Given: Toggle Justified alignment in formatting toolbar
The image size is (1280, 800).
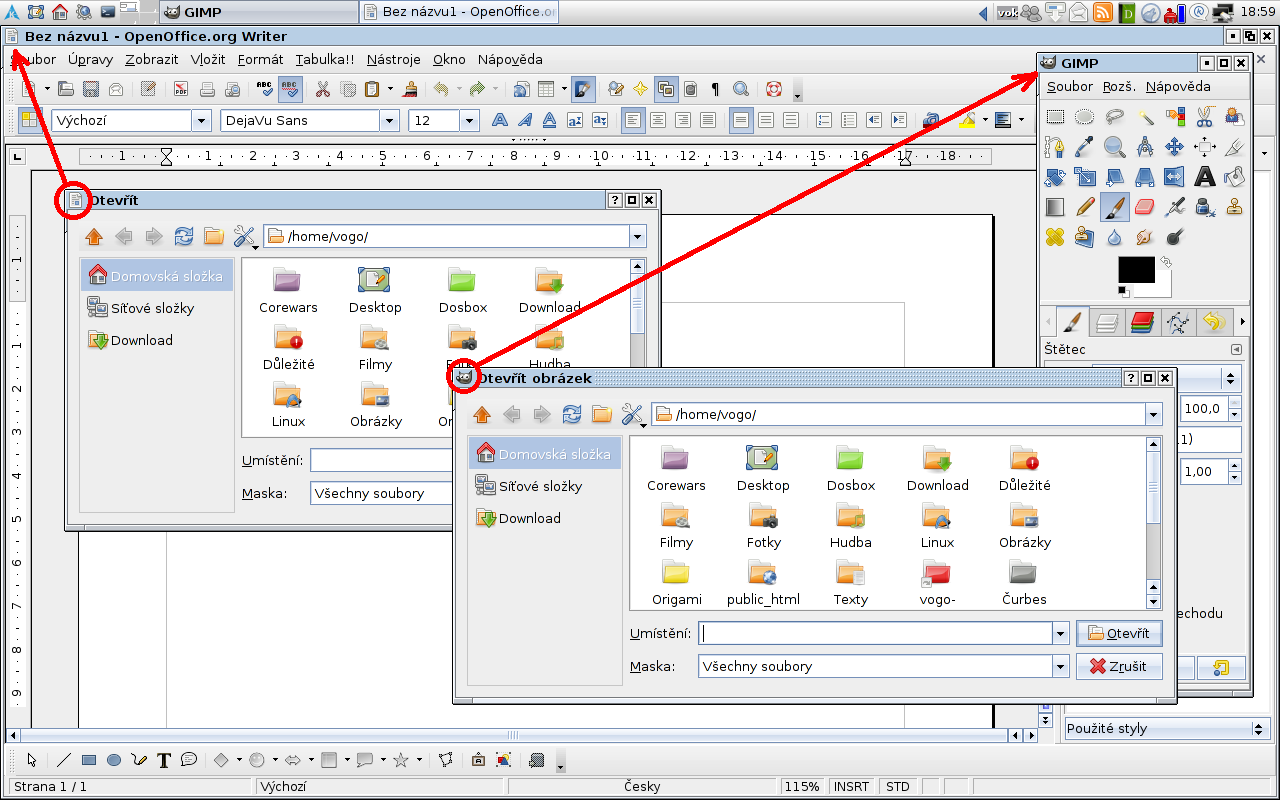Looking at the screenshot, I should (x=708, y=120).
